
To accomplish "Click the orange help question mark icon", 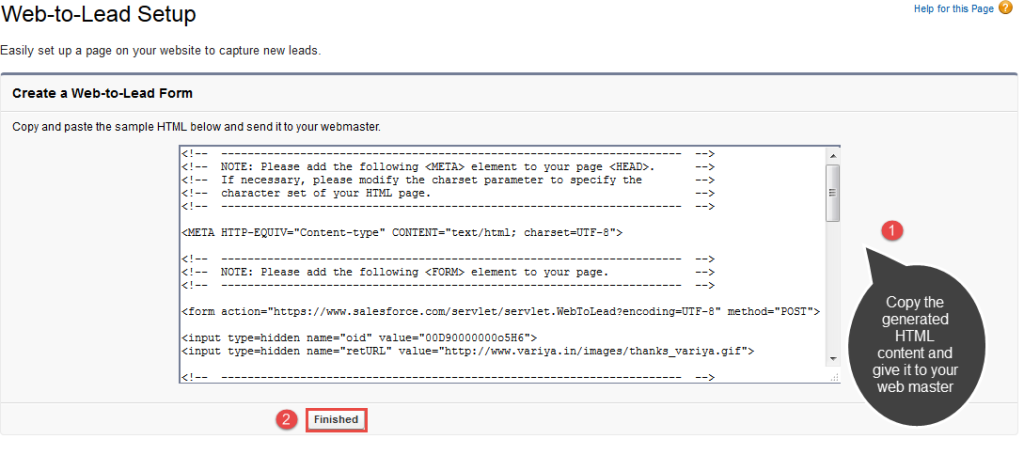I will pyautogui.click(x=1005, y=9).
